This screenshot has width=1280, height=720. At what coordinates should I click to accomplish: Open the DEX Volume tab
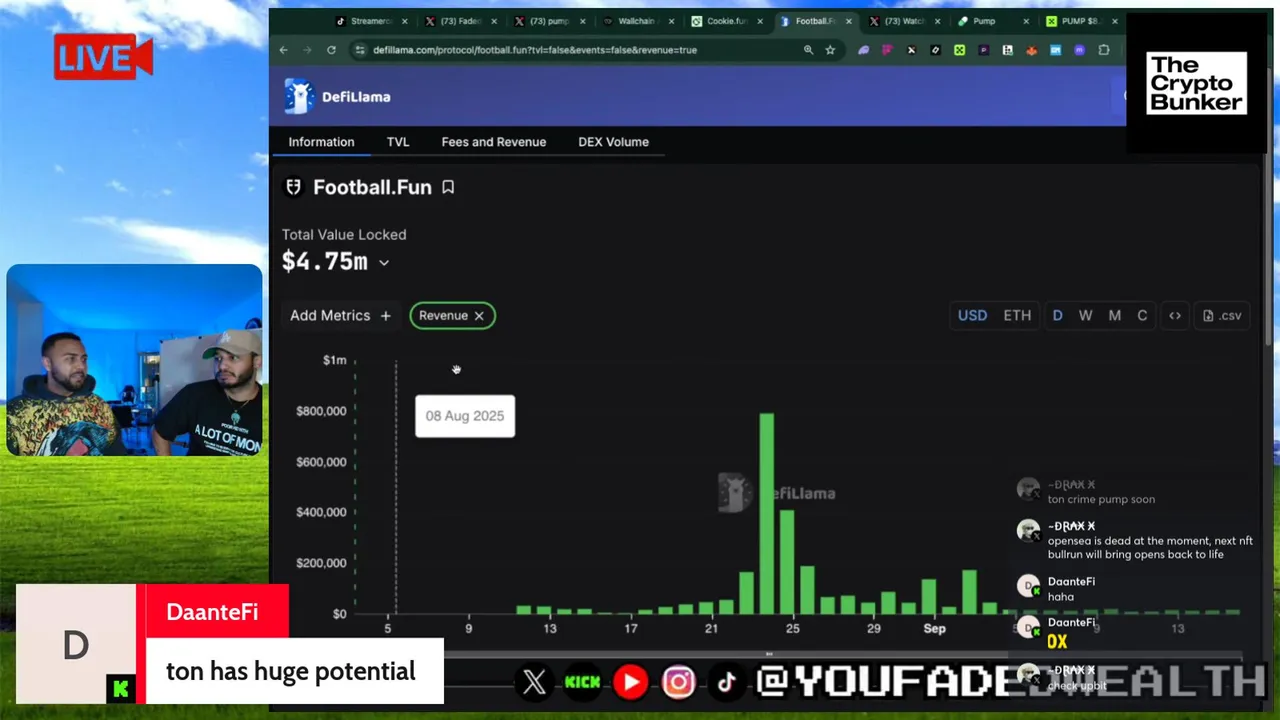coord(613,142)
